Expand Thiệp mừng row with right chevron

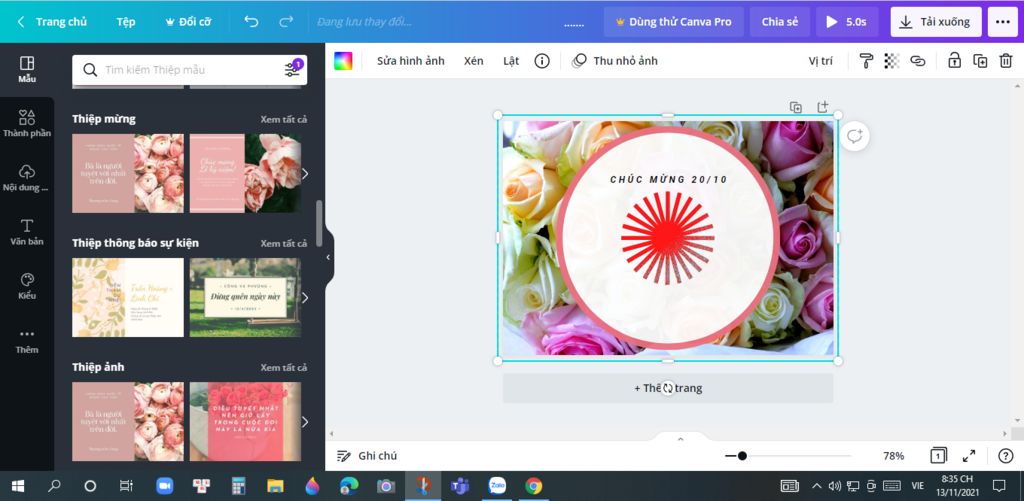(304, 173)
